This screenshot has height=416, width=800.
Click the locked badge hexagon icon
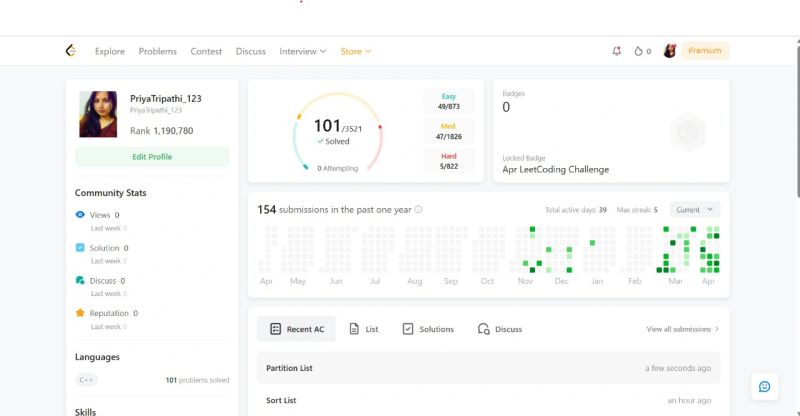(687, 132)
